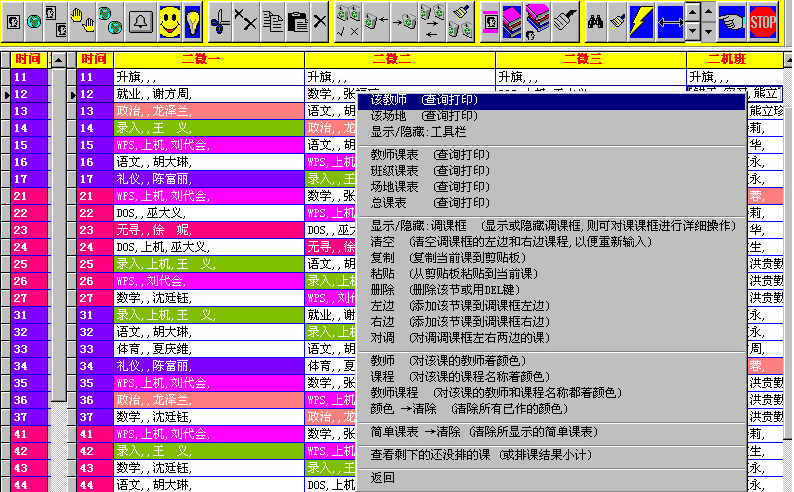The image size is (794, 492).
Task: Click the clipboard paste icon
Action: click(x=296, y=20)
